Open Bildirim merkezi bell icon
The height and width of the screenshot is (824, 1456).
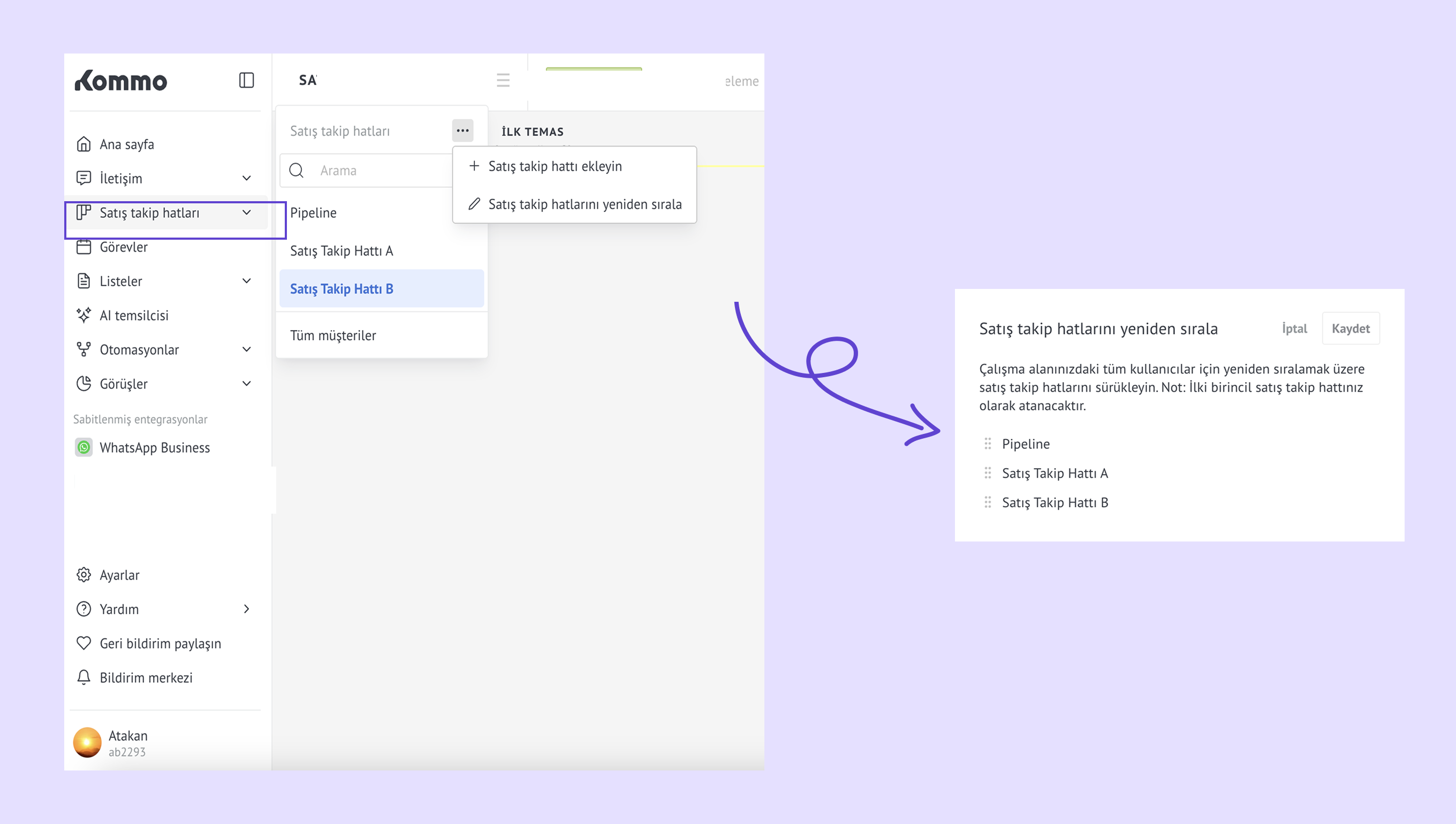(x=84, y=677)
